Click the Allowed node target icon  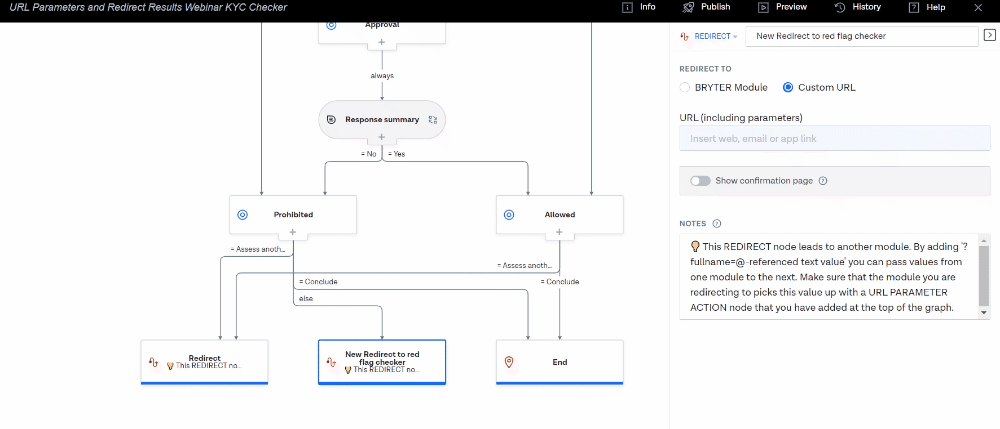coord(509,215)
